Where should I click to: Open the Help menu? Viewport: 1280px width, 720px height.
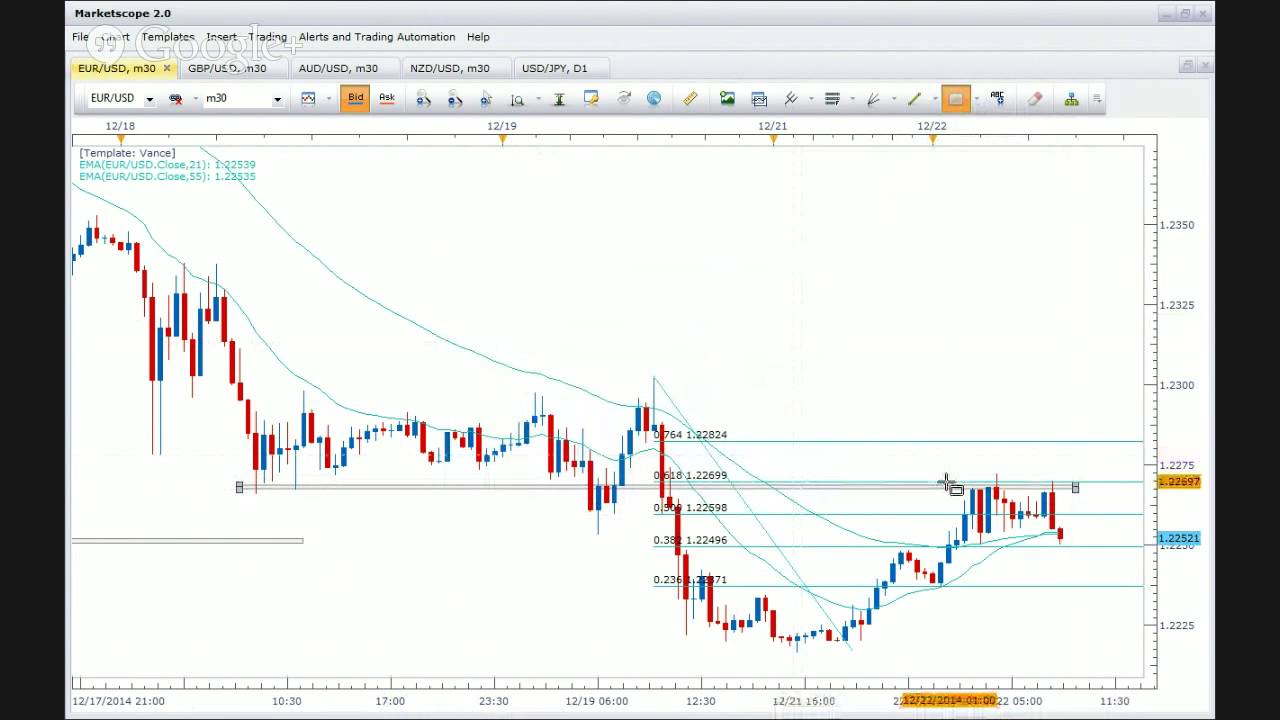coord(478,37)
